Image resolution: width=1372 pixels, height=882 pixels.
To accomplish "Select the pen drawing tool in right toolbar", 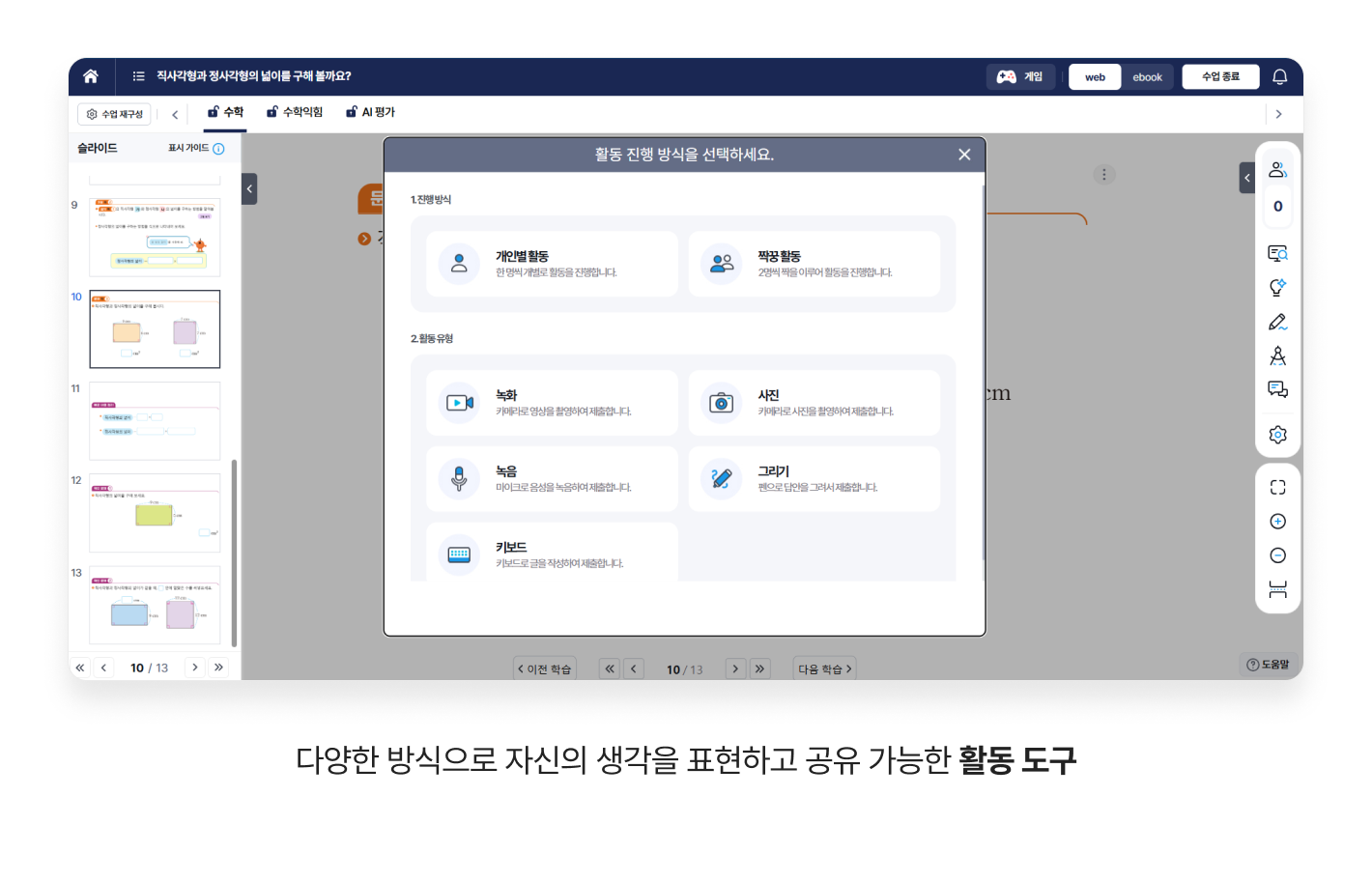I will 1277,322.
